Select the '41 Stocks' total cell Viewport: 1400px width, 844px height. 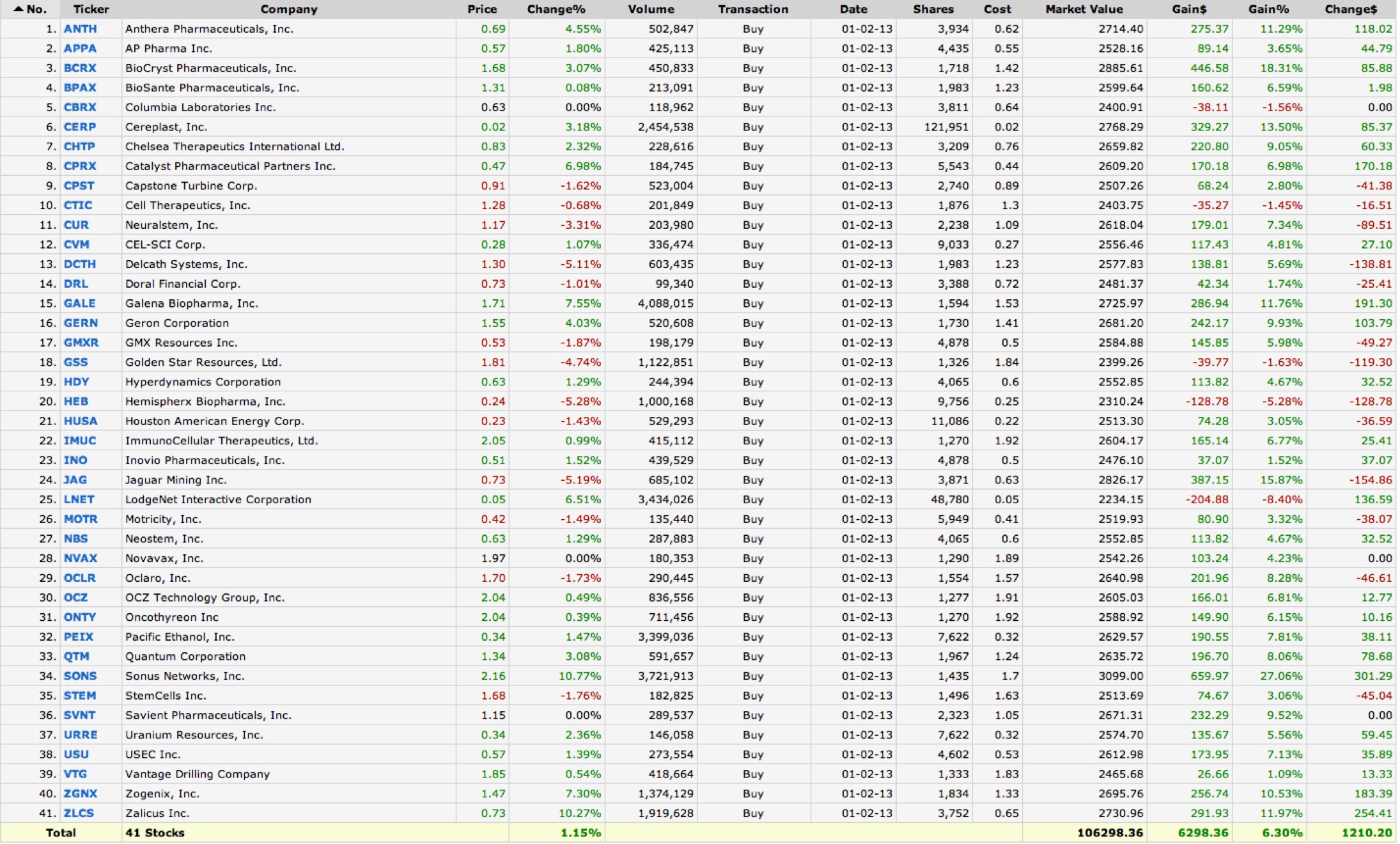click(x=315, y=832)
